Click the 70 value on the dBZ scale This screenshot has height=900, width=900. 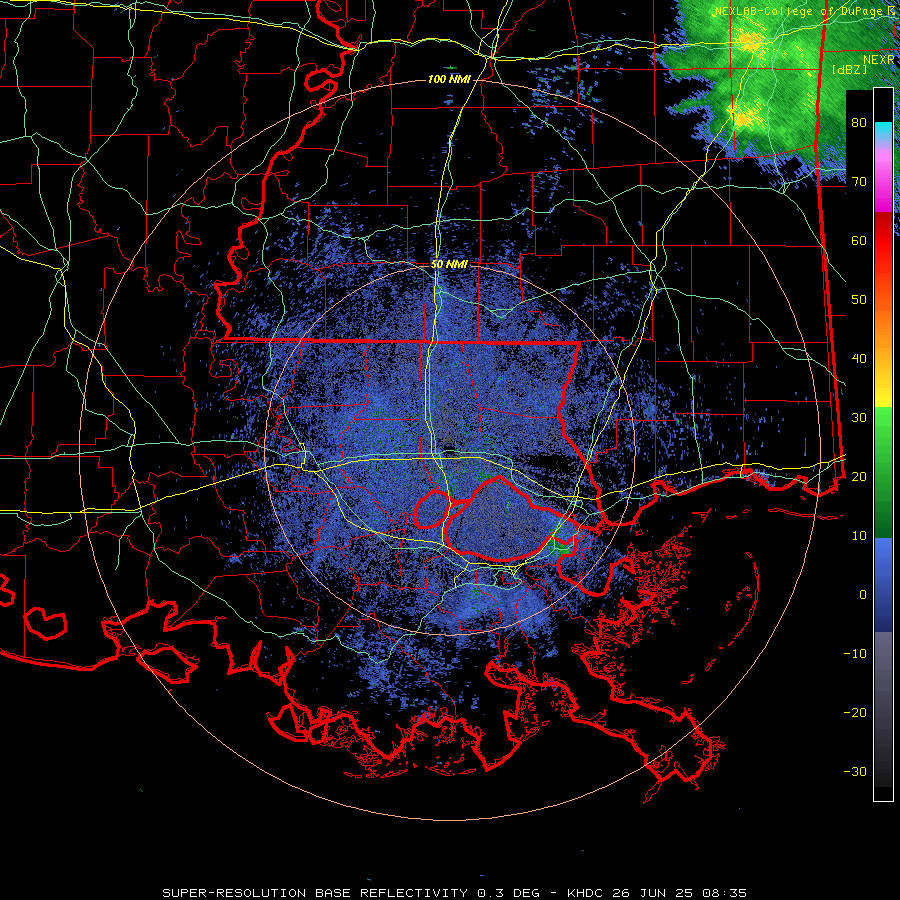pos(859,182)
